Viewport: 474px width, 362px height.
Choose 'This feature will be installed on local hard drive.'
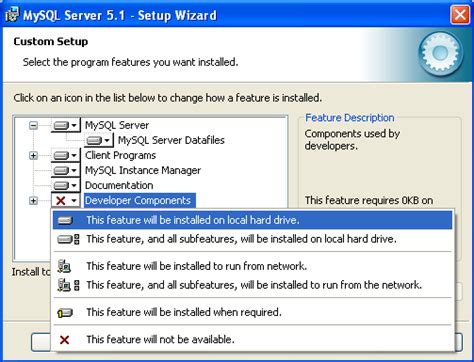pos(252,220)
